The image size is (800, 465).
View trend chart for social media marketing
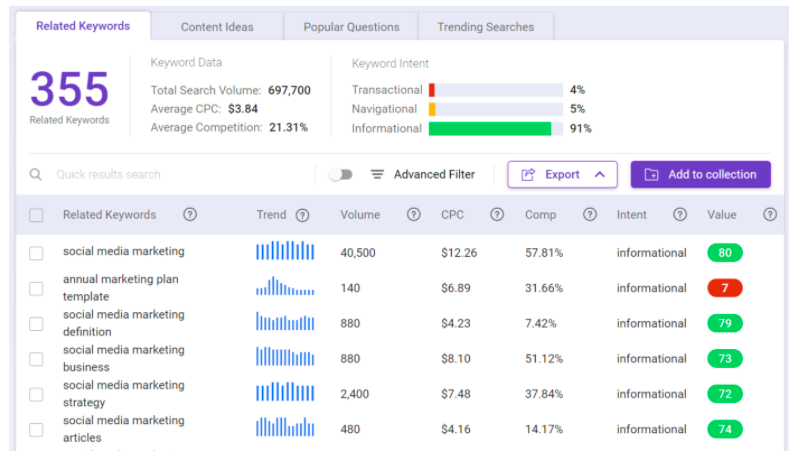285,251
